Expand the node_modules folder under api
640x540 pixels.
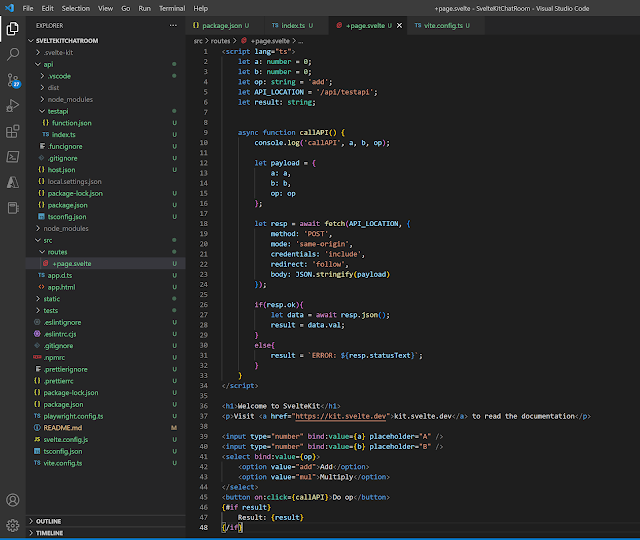tap(68, 98)
